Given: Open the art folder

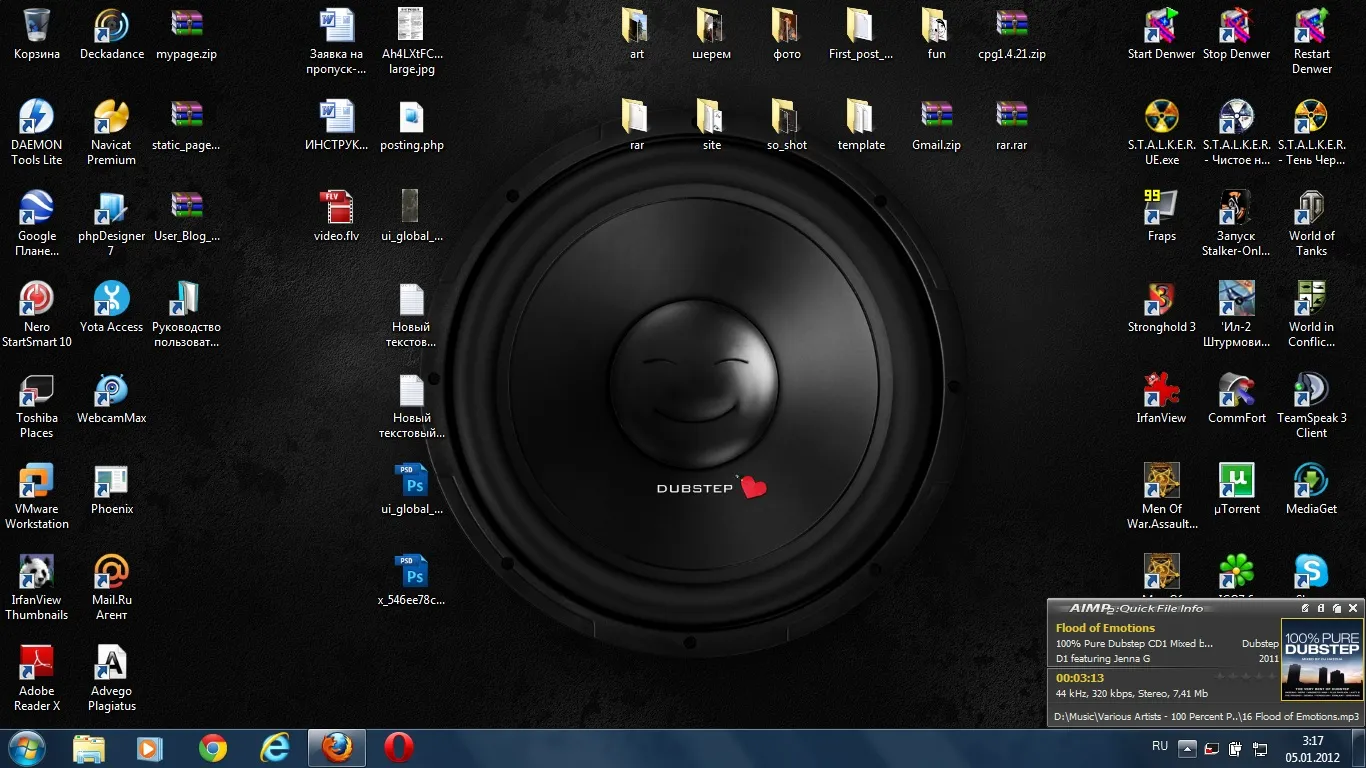Looking at the screenshot, I should (636, 34).
